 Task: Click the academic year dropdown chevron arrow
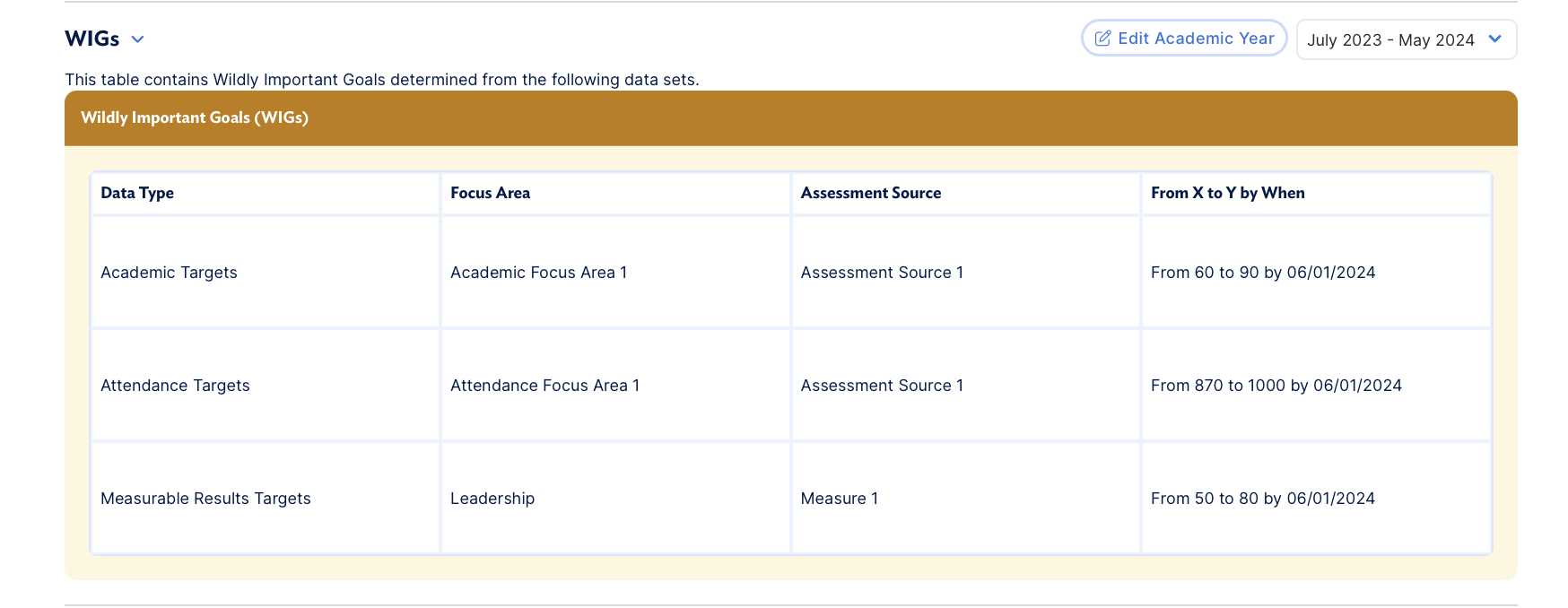(x=1494, y=39)
